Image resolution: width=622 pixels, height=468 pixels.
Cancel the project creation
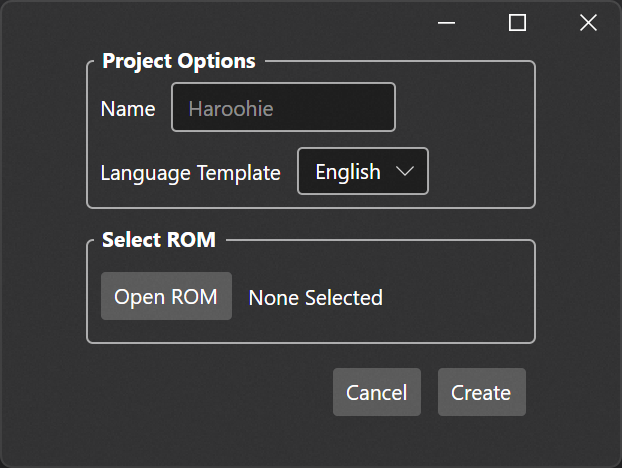click(376, 392)
